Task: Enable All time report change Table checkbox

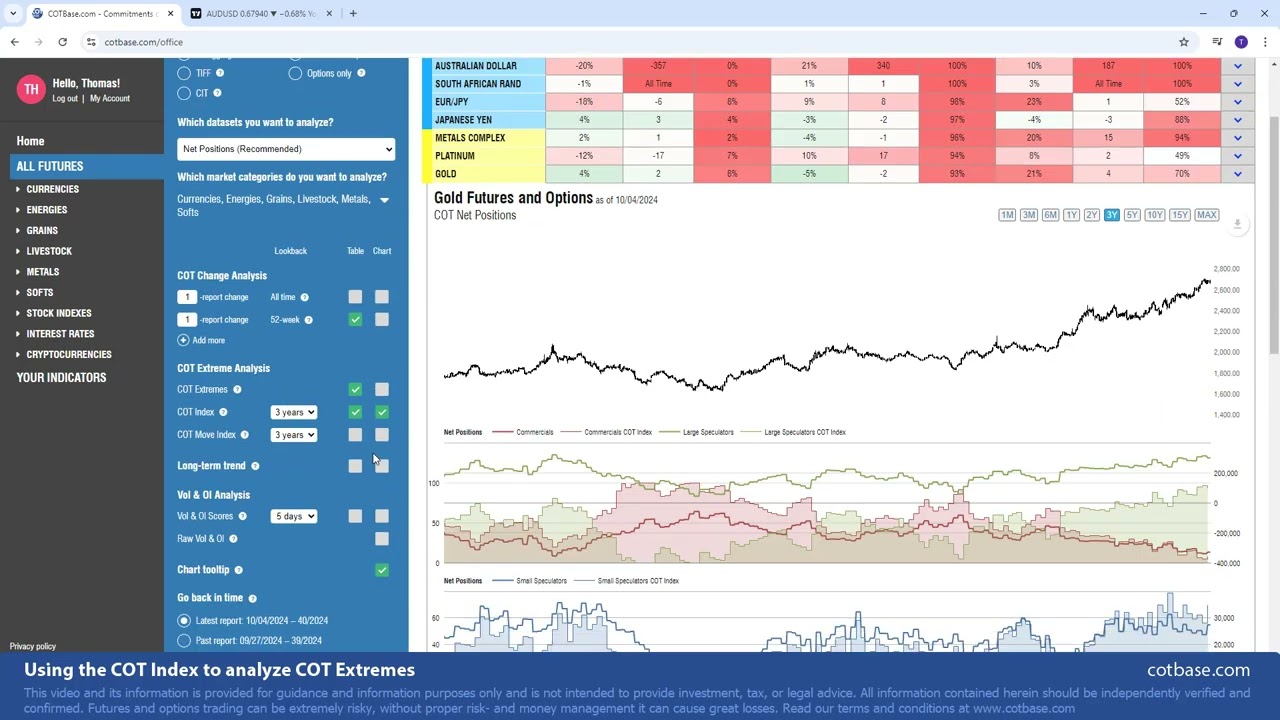Action: 355,297
